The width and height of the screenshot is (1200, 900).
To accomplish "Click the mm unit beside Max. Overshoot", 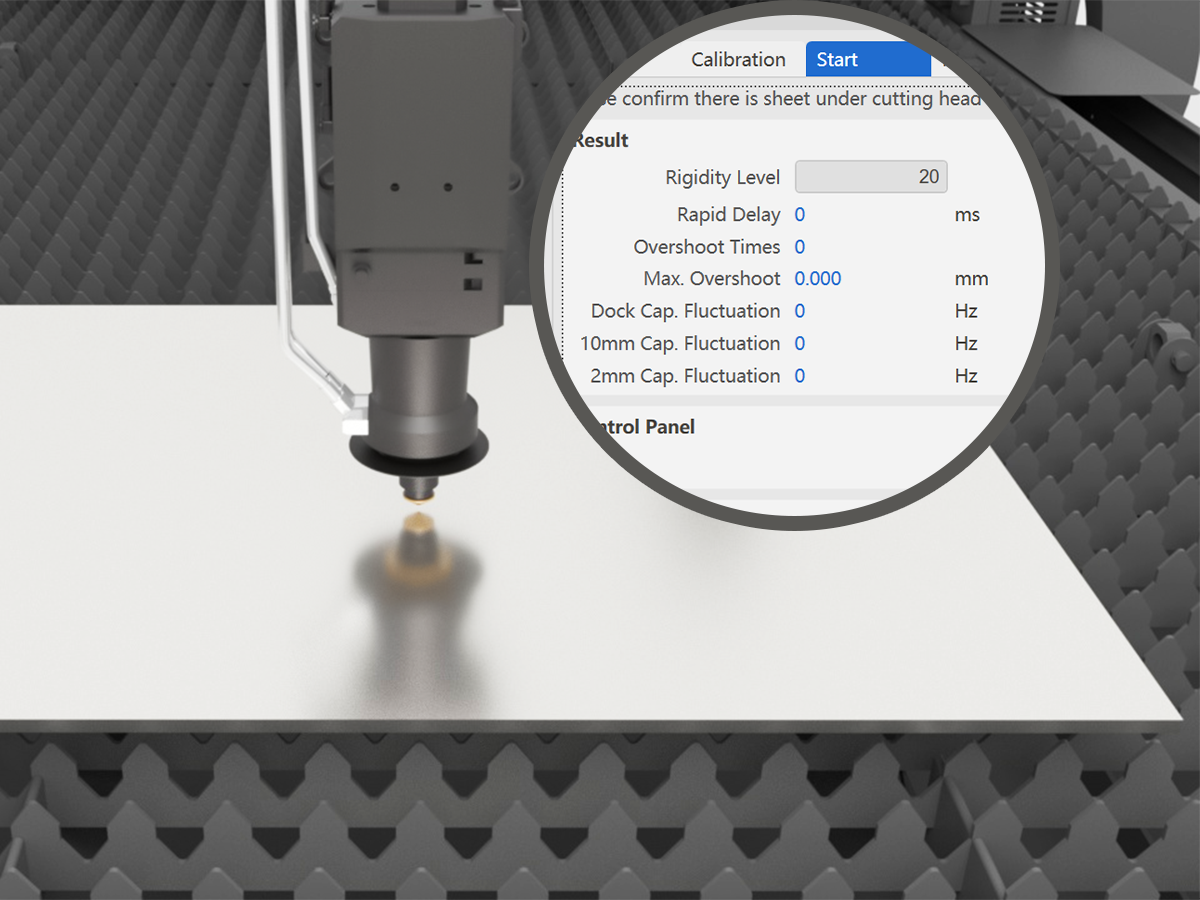I will pos(971,278).
